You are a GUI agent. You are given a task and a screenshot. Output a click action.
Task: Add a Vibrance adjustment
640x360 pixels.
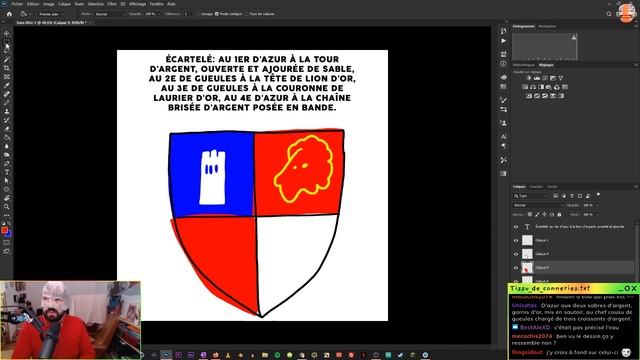[x=561, y=78]
